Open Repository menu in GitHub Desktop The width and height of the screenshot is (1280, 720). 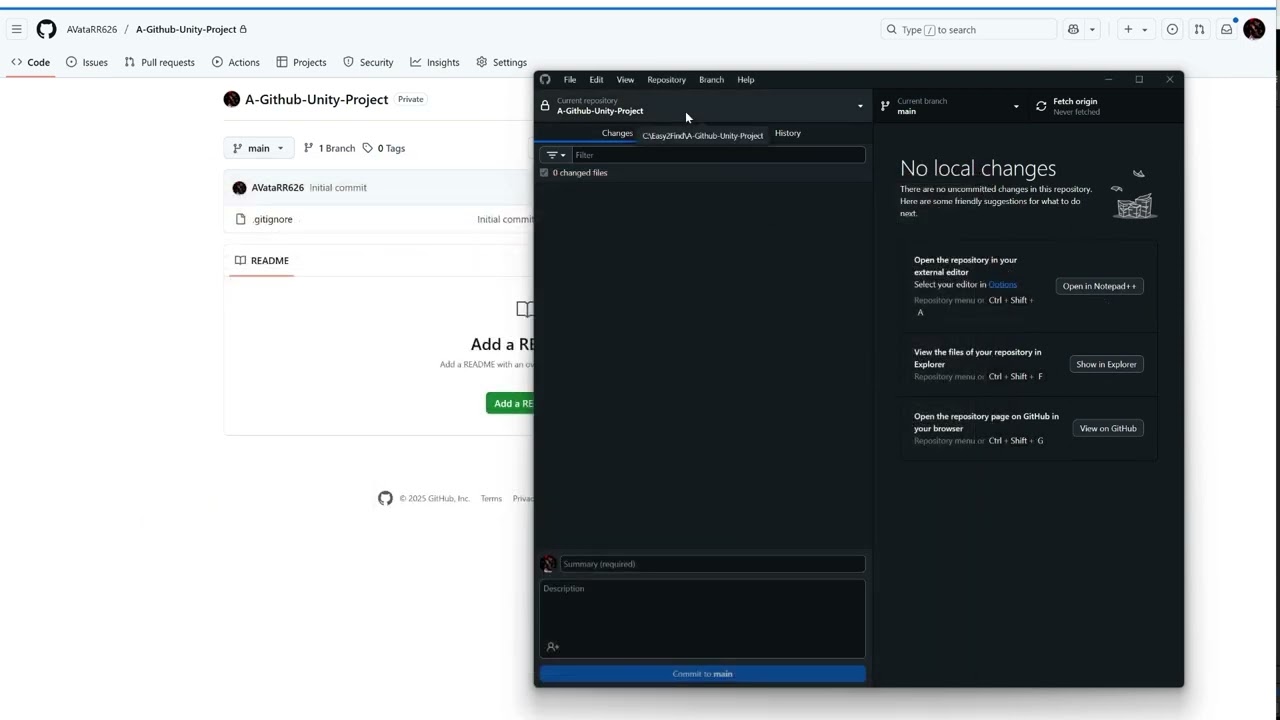[x=666, y=79]
